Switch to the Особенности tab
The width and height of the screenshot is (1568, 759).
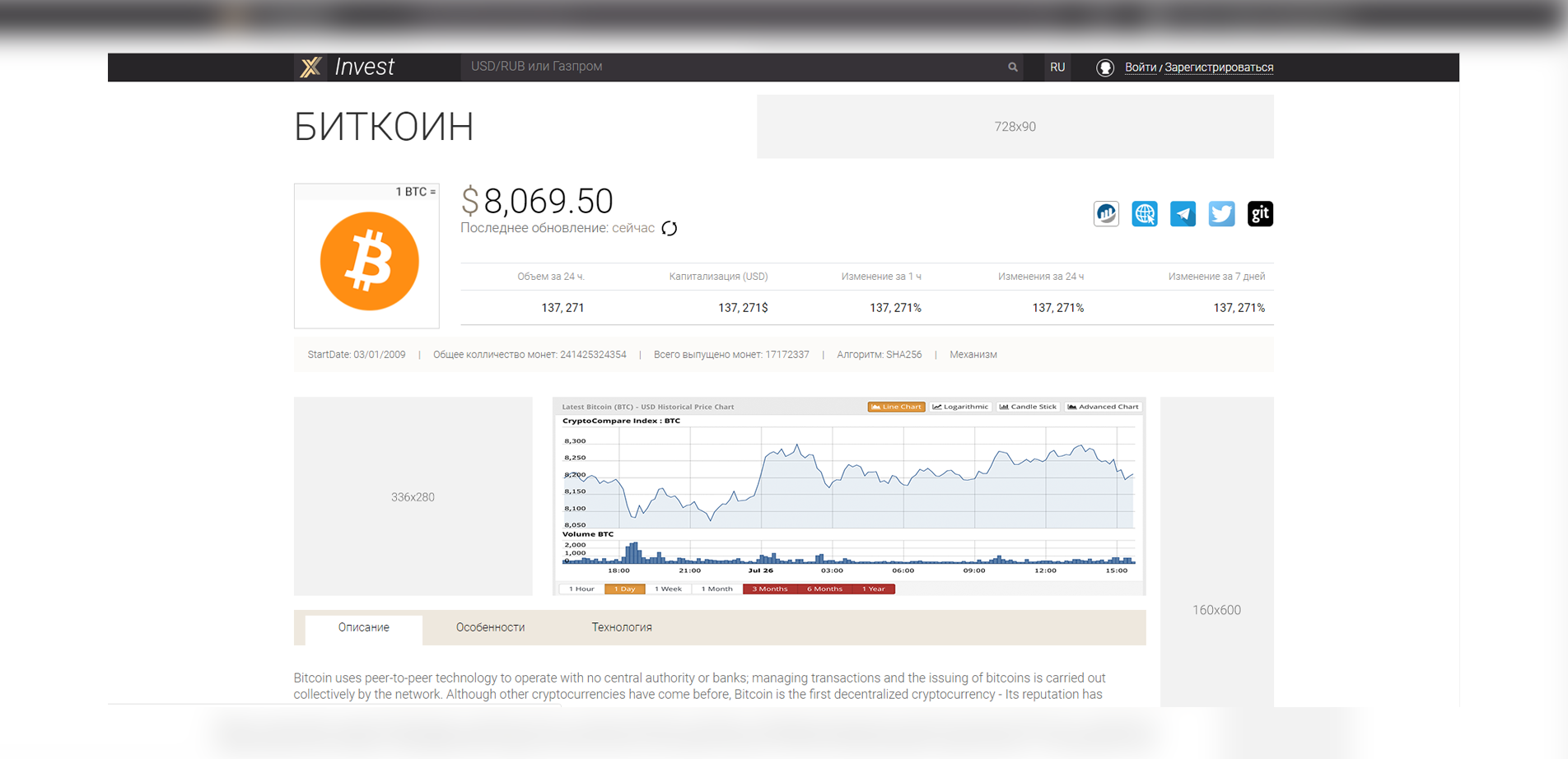pos(490,628)
